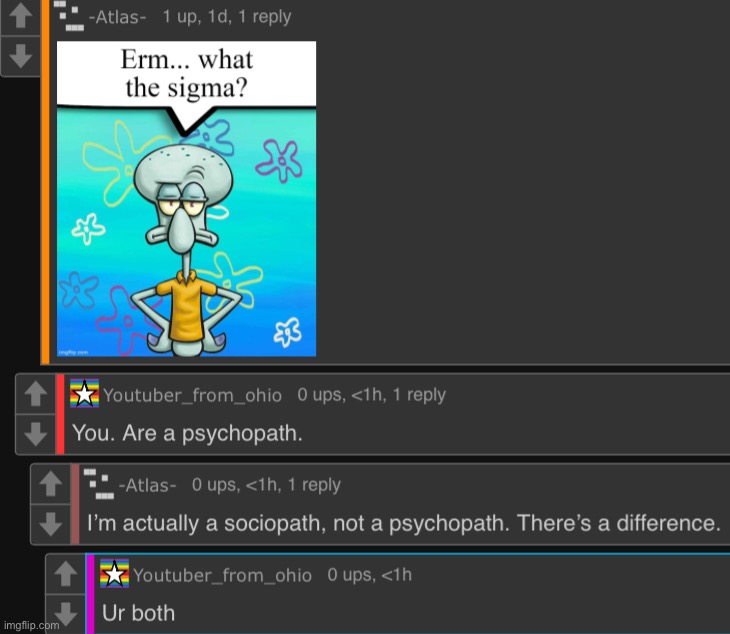Click the imgflip.com watermark
Screen dimensions: 730x634
32,625
